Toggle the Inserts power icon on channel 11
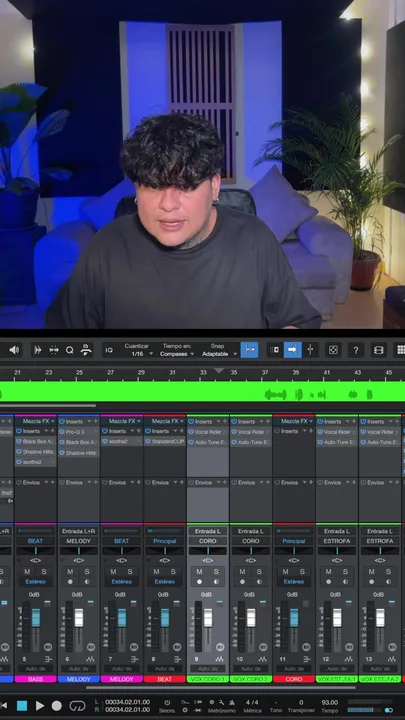Image resolution: width=405 pixels, height=720 pixels. tap(277, 431)
